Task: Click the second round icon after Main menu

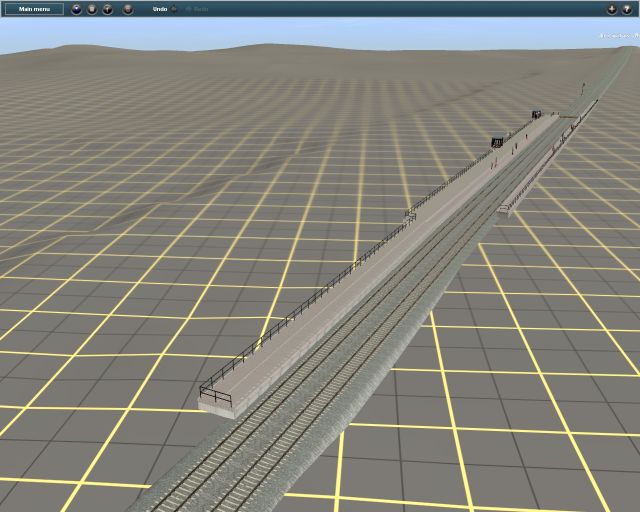Action: 92,9
